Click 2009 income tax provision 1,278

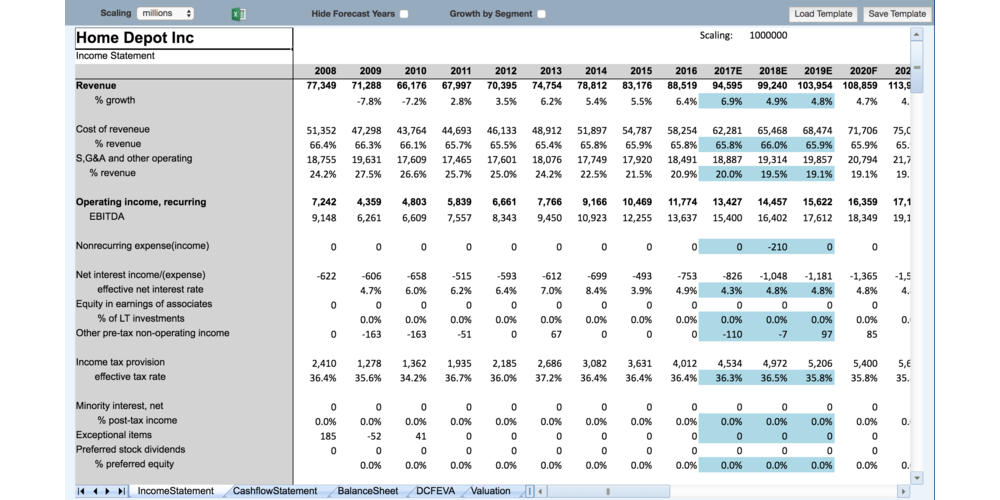tap(369, 364)
